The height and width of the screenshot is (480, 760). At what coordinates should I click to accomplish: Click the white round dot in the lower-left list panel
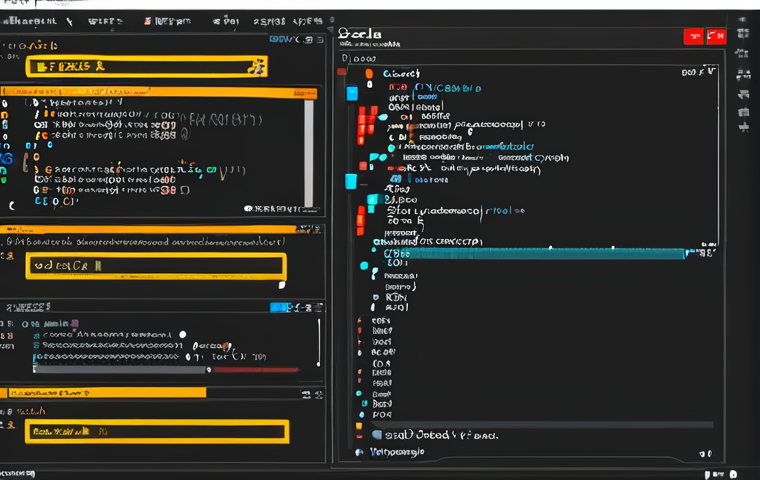tap(183, 335)
